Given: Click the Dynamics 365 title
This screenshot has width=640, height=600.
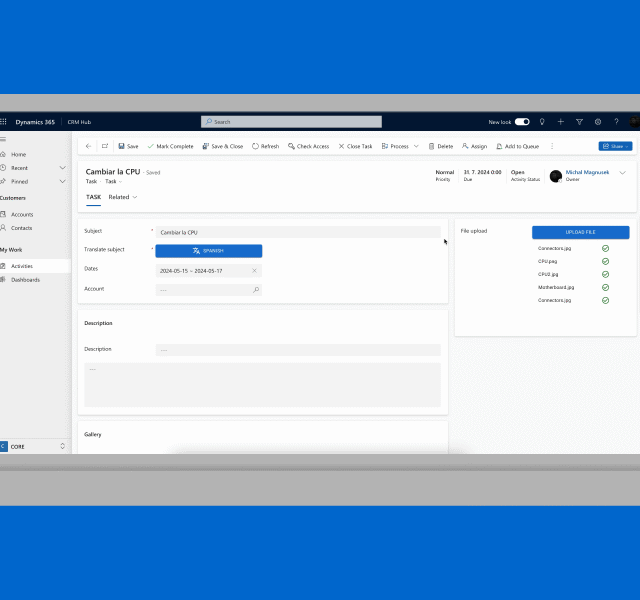Looking at the screenshot, I should [35, 122].
